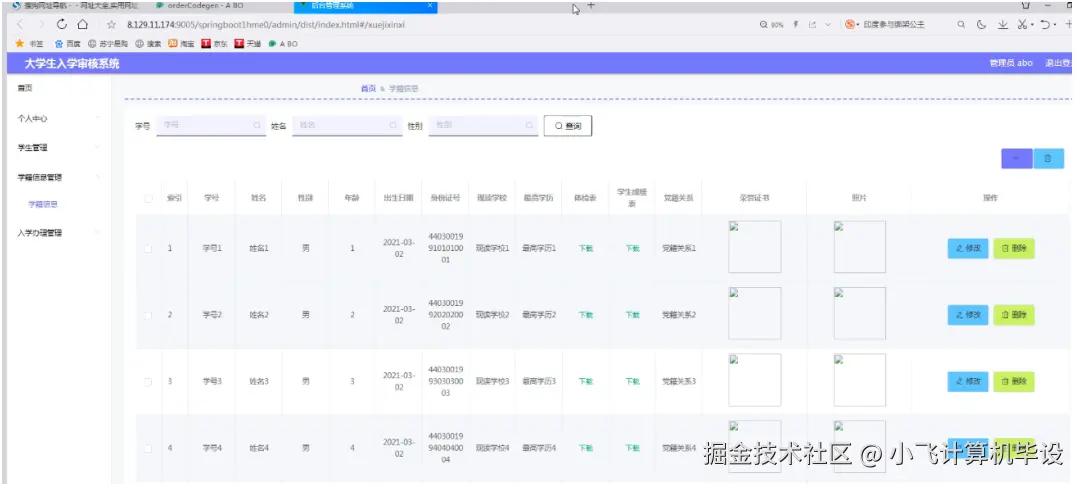Click the lightning speed-mode icon
The height and width of the screenshot is (484, 1080).
click(x=796, y=24)
